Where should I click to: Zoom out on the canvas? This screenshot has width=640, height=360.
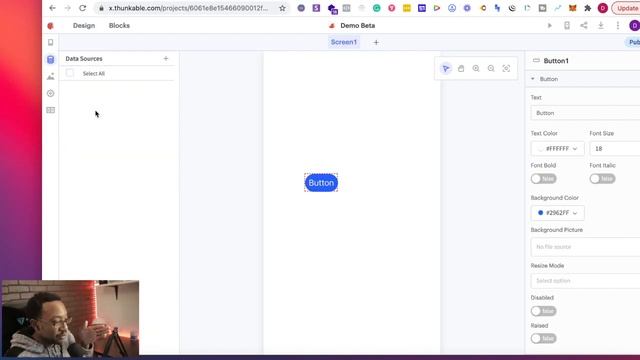coord(491,69)
